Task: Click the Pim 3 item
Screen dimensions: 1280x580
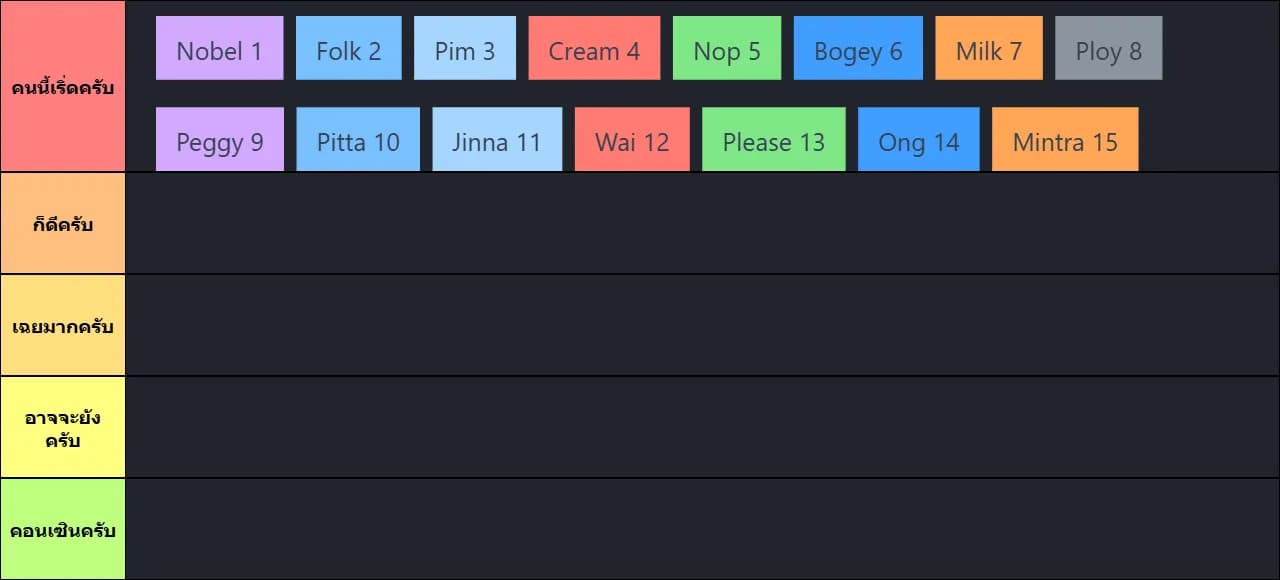Action: point(465,48)
